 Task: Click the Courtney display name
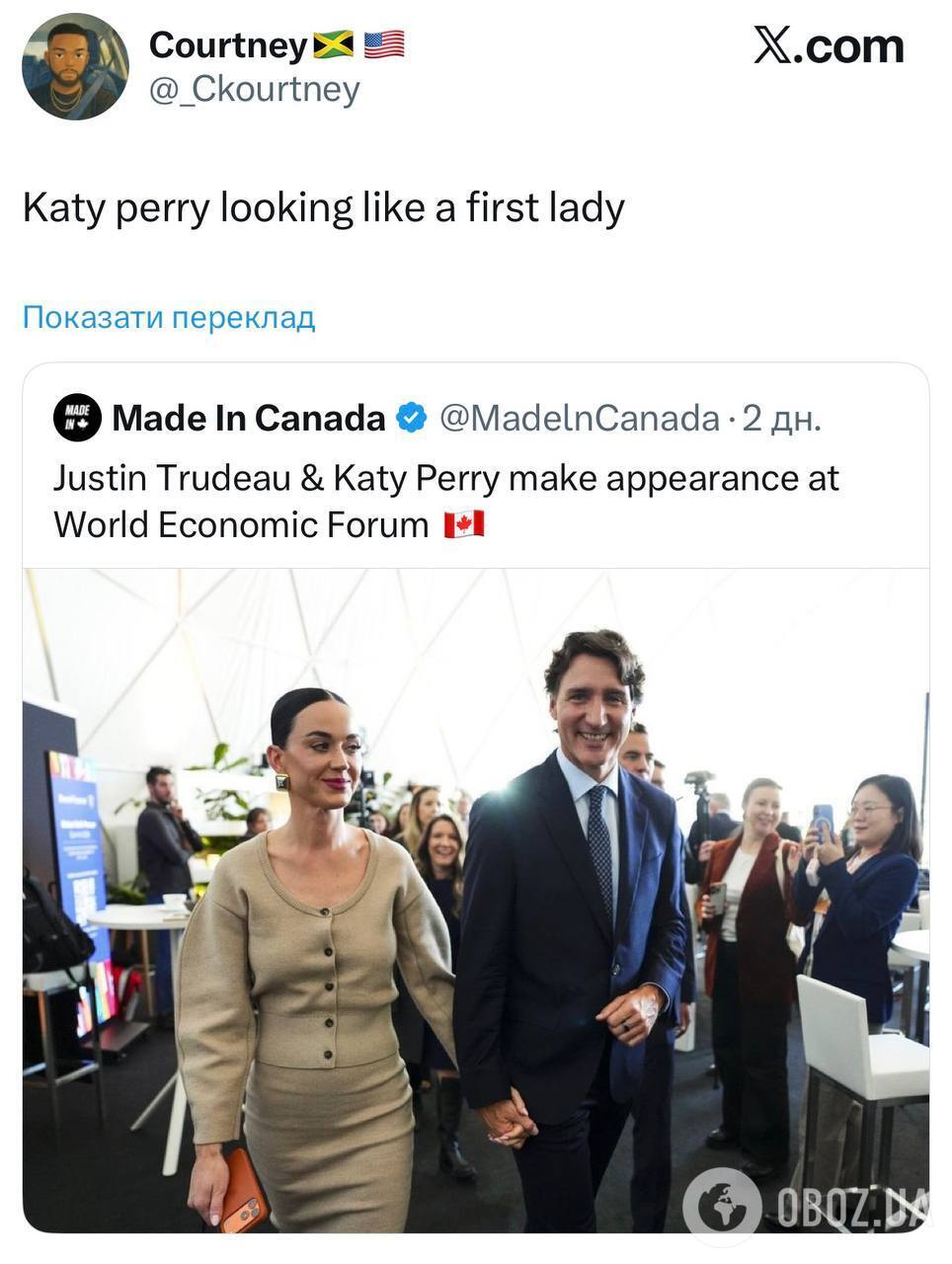pos(228,44)
